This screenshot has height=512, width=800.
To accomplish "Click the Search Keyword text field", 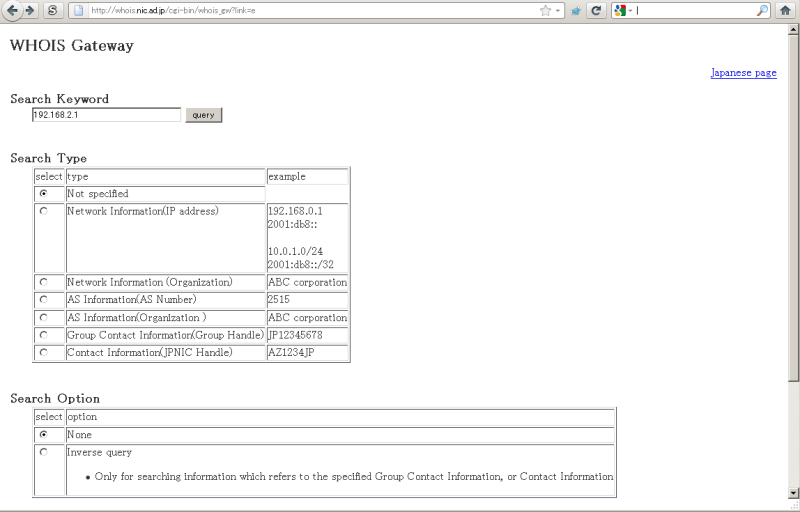I will [106, 115].
